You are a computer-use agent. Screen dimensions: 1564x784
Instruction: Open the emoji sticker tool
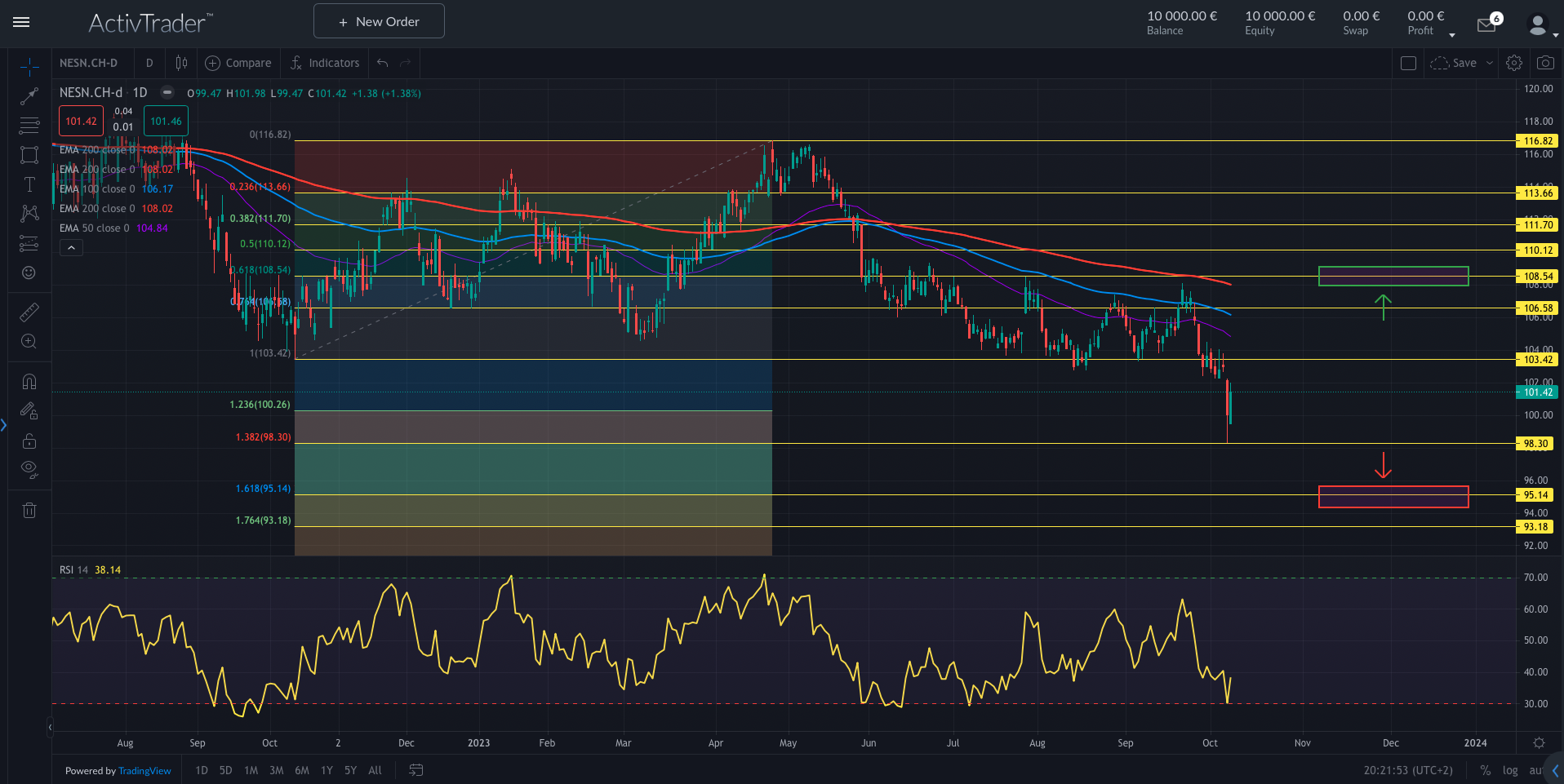pos(29,272)
